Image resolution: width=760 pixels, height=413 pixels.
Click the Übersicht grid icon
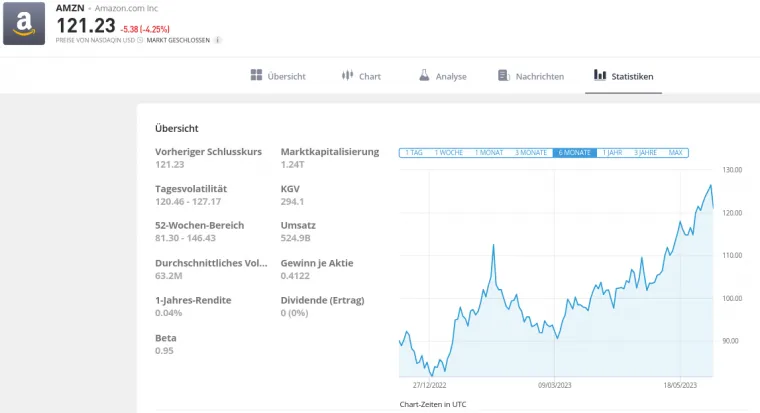(x=256, y=75)
